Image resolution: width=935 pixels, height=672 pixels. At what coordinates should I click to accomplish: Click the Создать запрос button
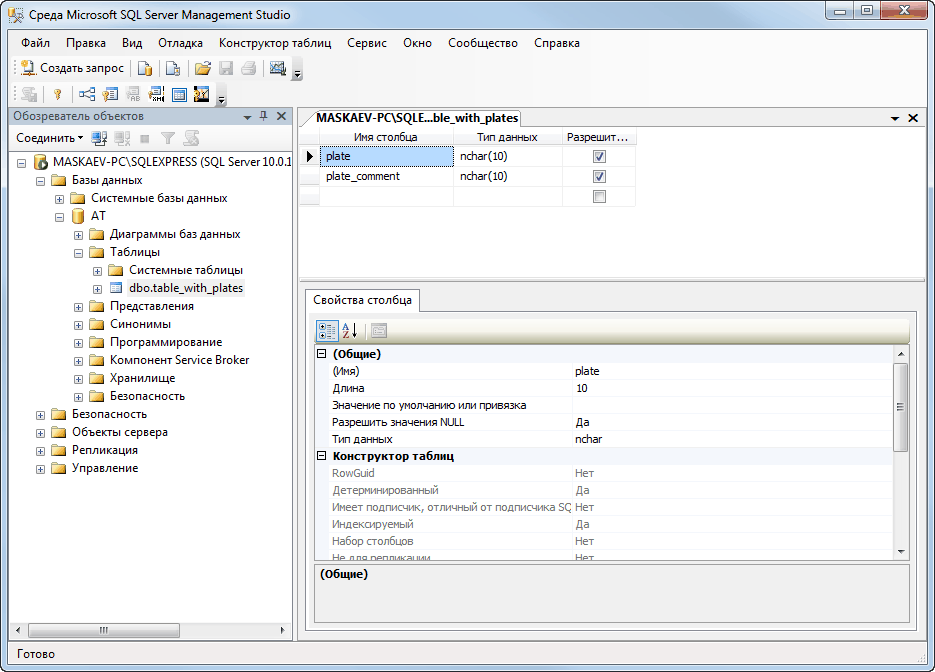pyautogui.click(x=72, y=69)
